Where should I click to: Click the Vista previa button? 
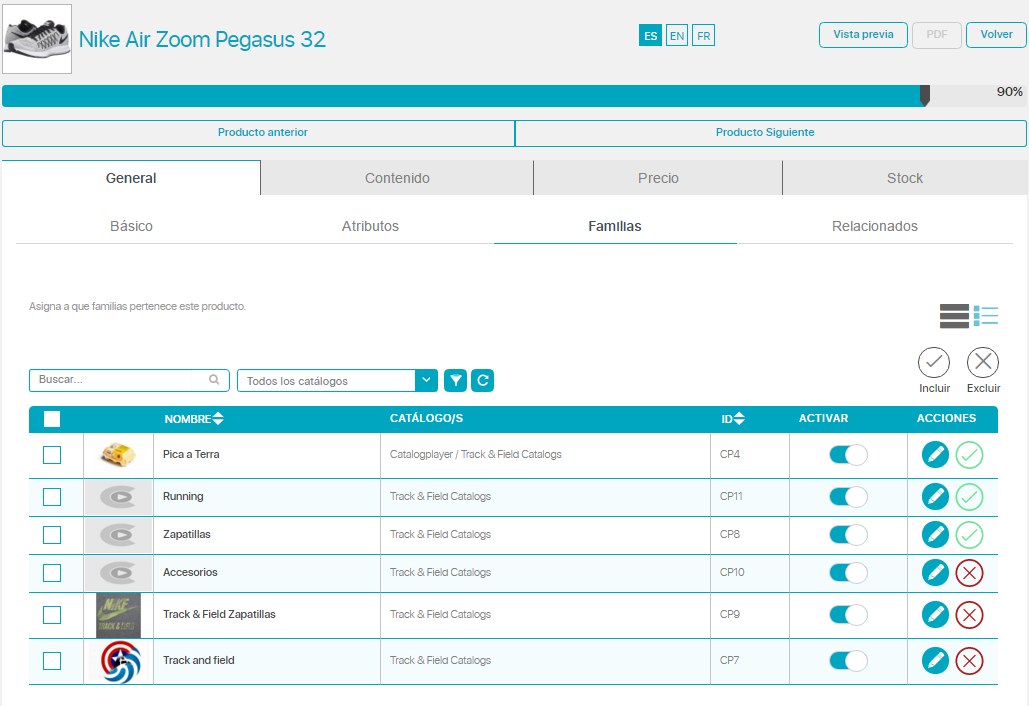[x=863, y=35]
